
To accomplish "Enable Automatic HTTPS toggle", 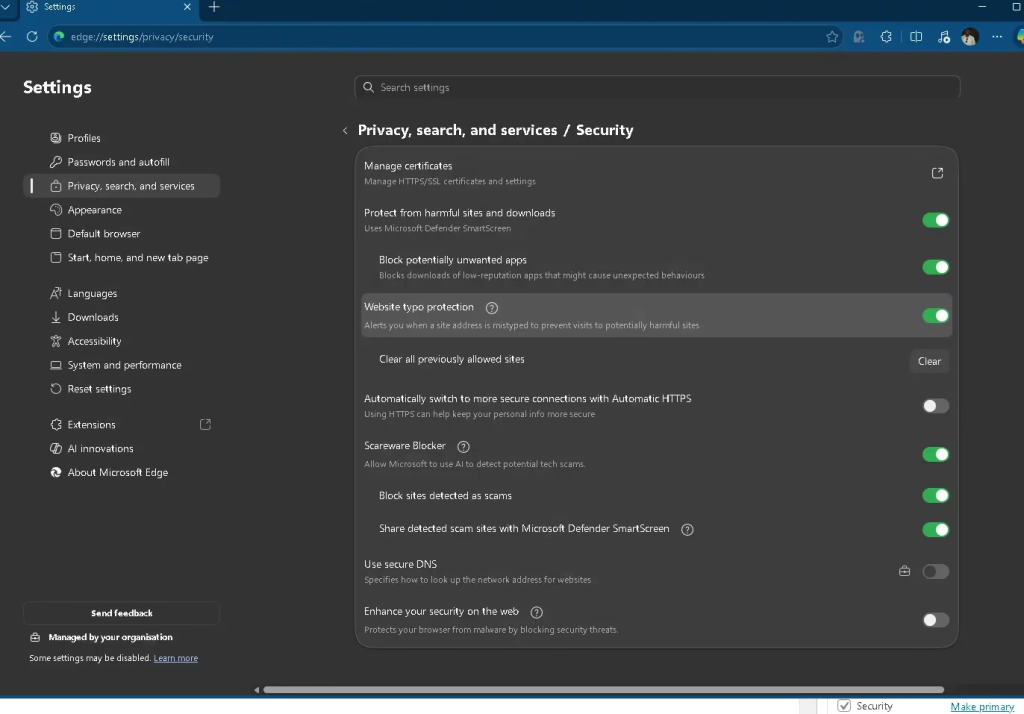I will click(935, 406).
